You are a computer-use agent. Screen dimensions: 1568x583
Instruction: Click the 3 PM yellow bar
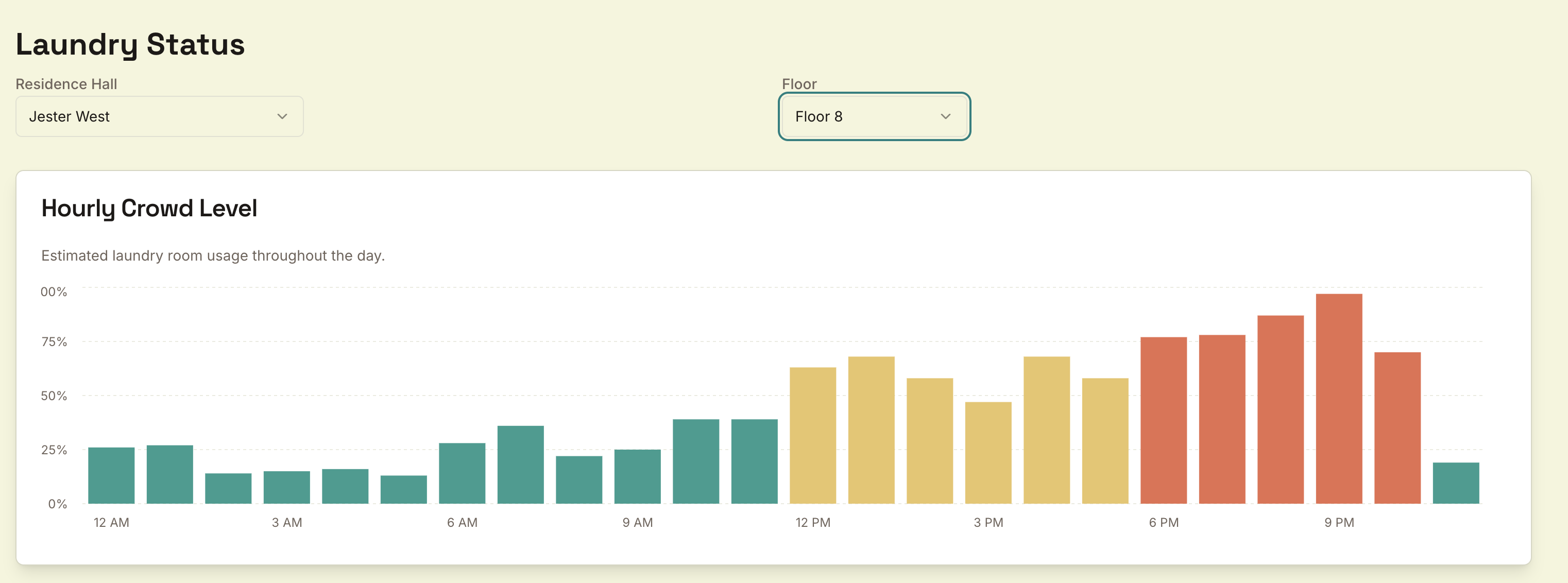pos(988,452)
